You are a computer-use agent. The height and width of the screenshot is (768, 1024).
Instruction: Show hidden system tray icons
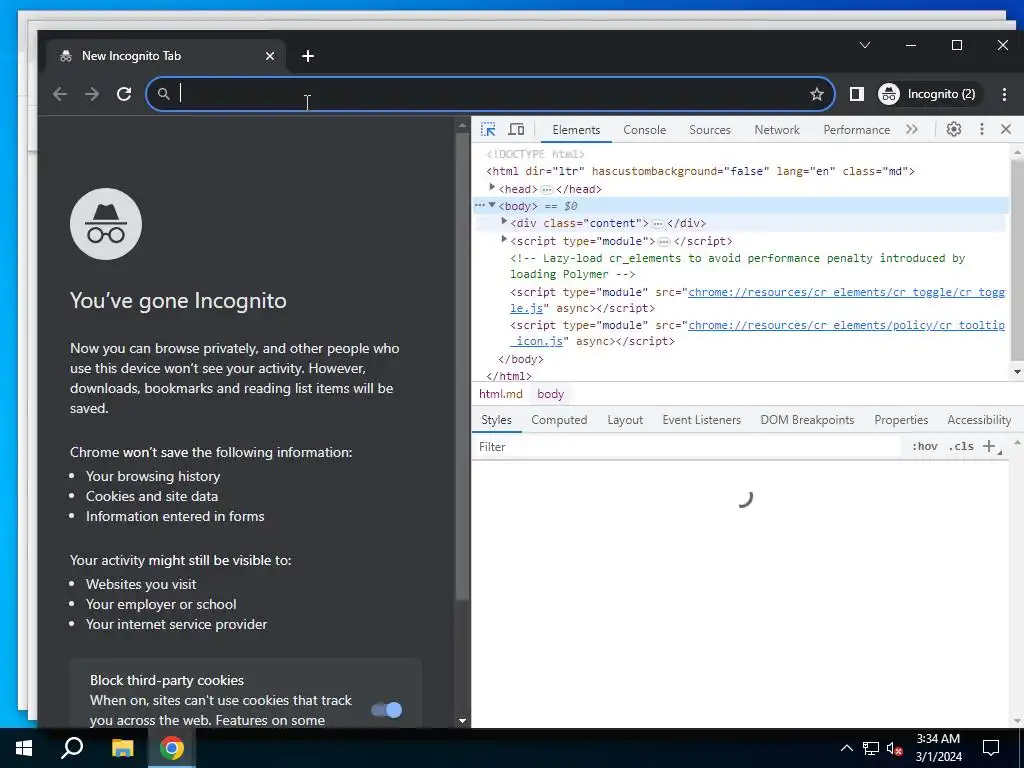tap(846, 748)
